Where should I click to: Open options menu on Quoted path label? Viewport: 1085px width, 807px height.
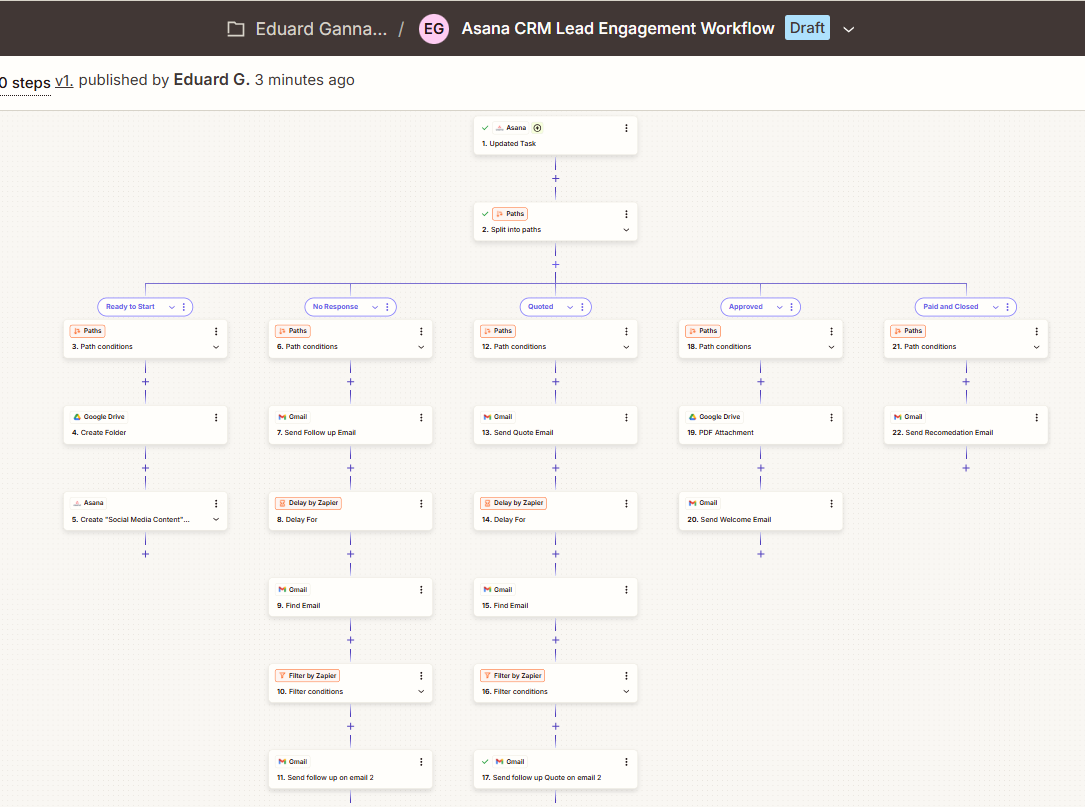tap(582, 307)
